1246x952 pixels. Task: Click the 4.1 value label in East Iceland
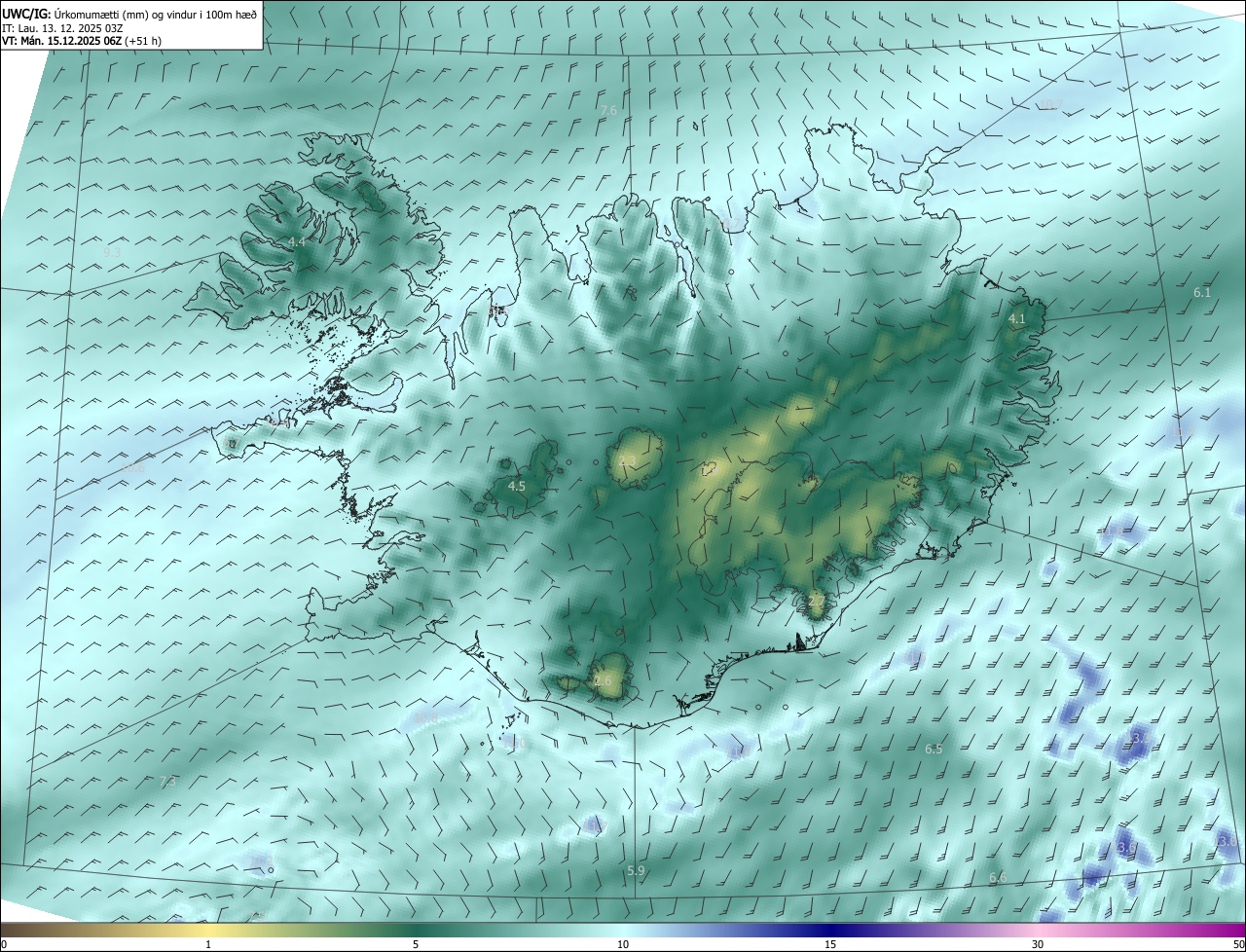[1017, 319]
